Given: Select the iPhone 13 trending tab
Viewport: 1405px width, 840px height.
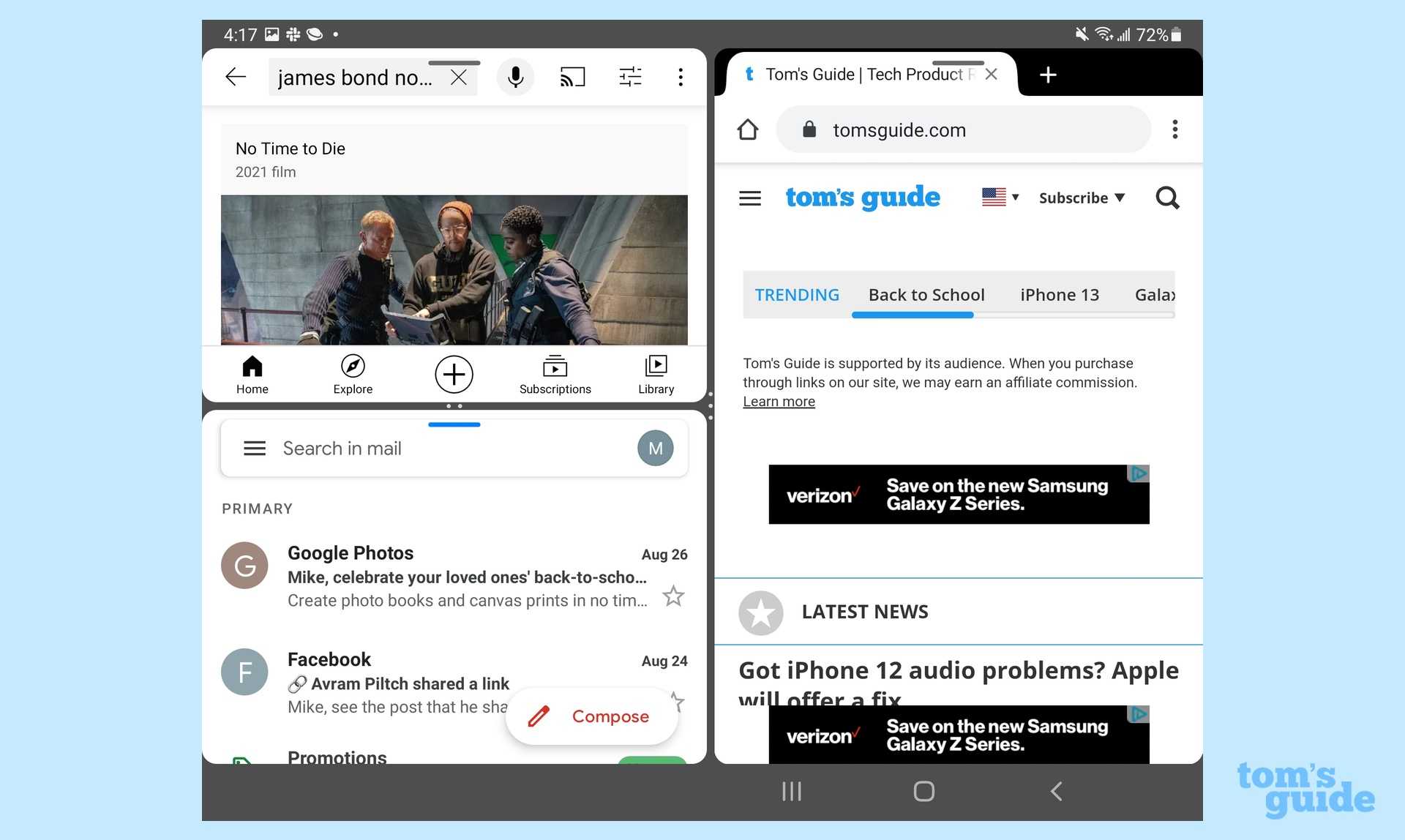Looking at the screenshot, I should click(x=1059, y=295).
